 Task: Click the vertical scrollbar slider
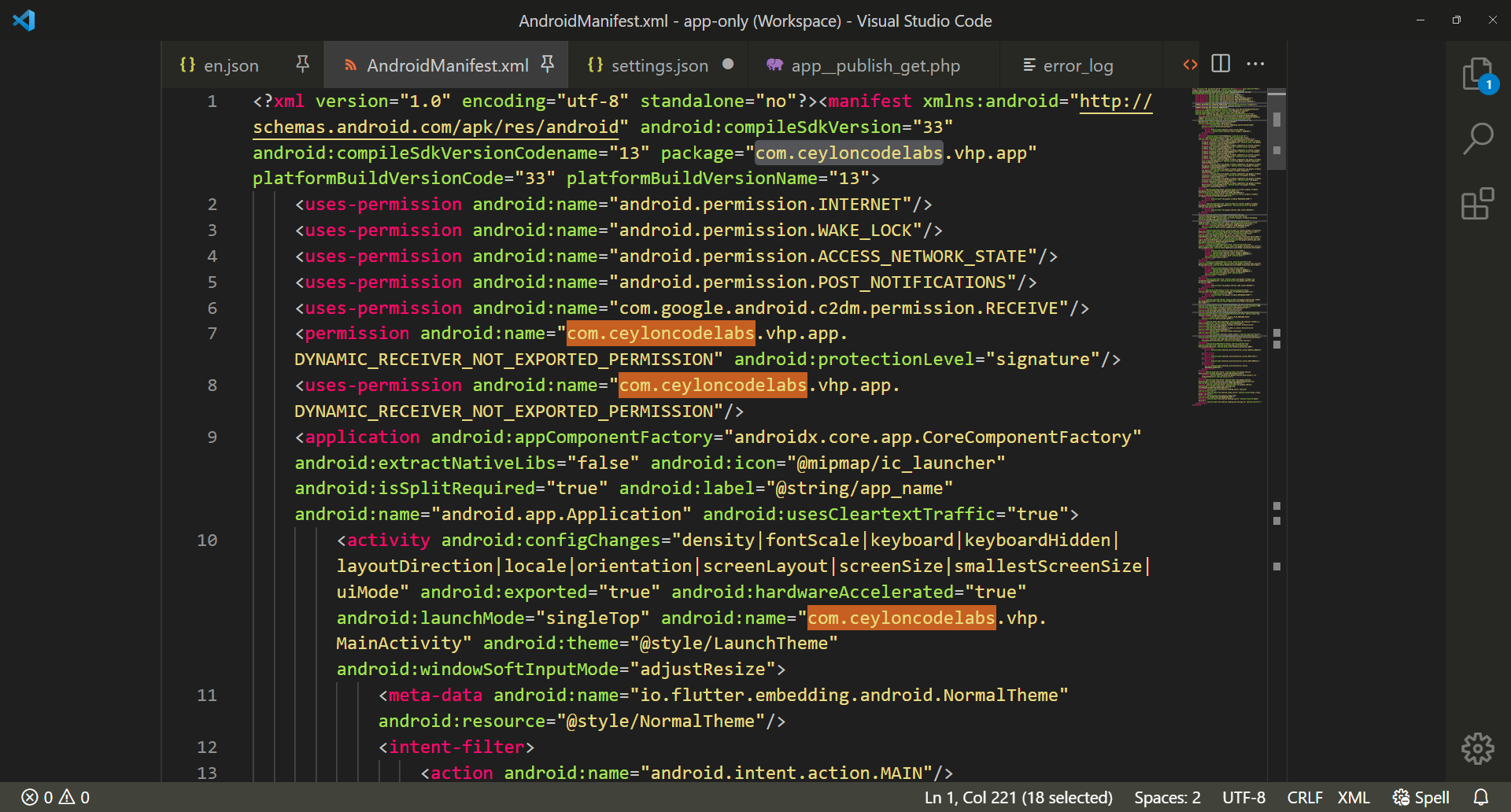pos(1276,131)
